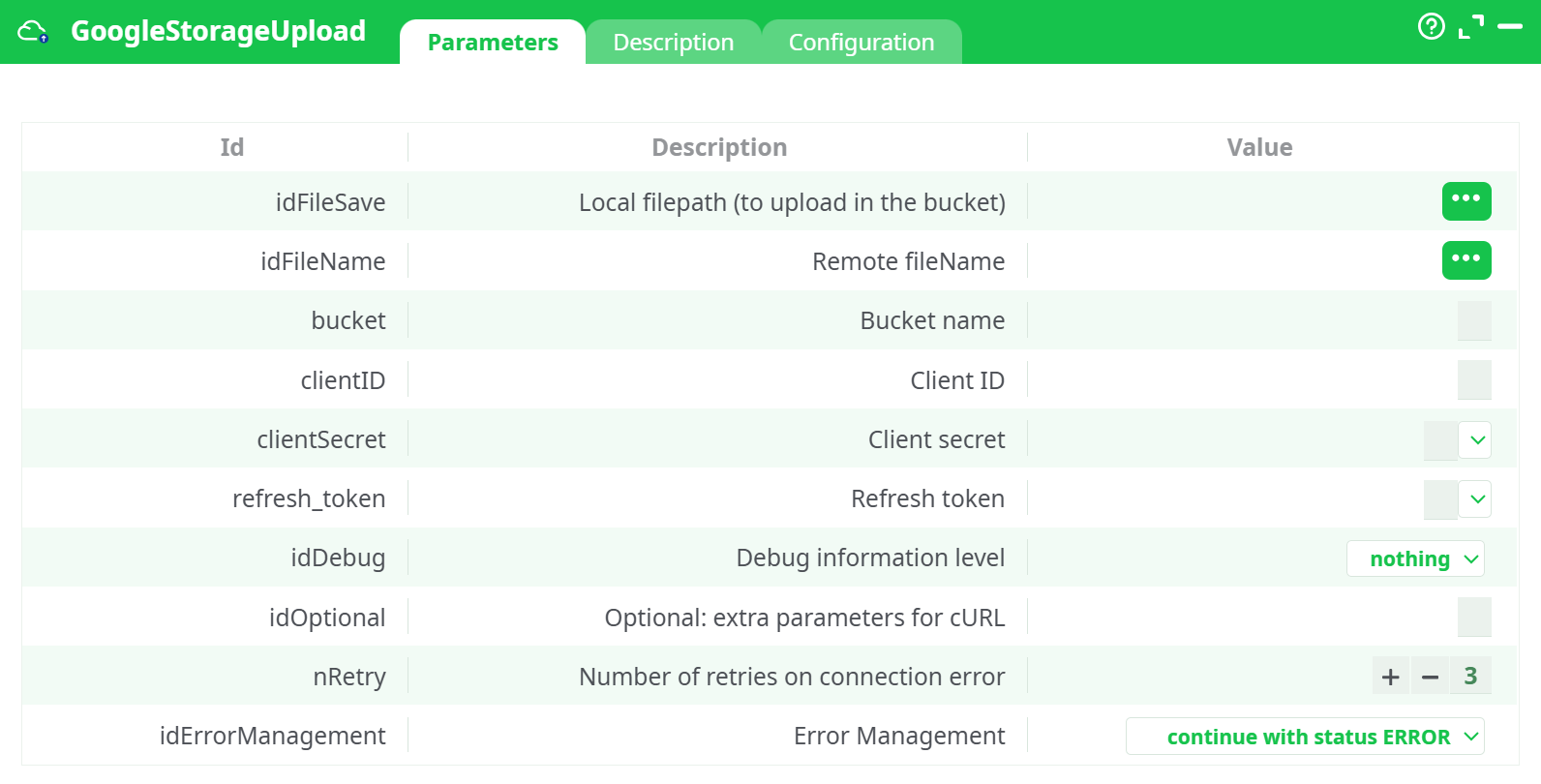This screenshot has height=784, width=1541.
Task: Click the nRetry value showing 3
Action: (1470, 676)
